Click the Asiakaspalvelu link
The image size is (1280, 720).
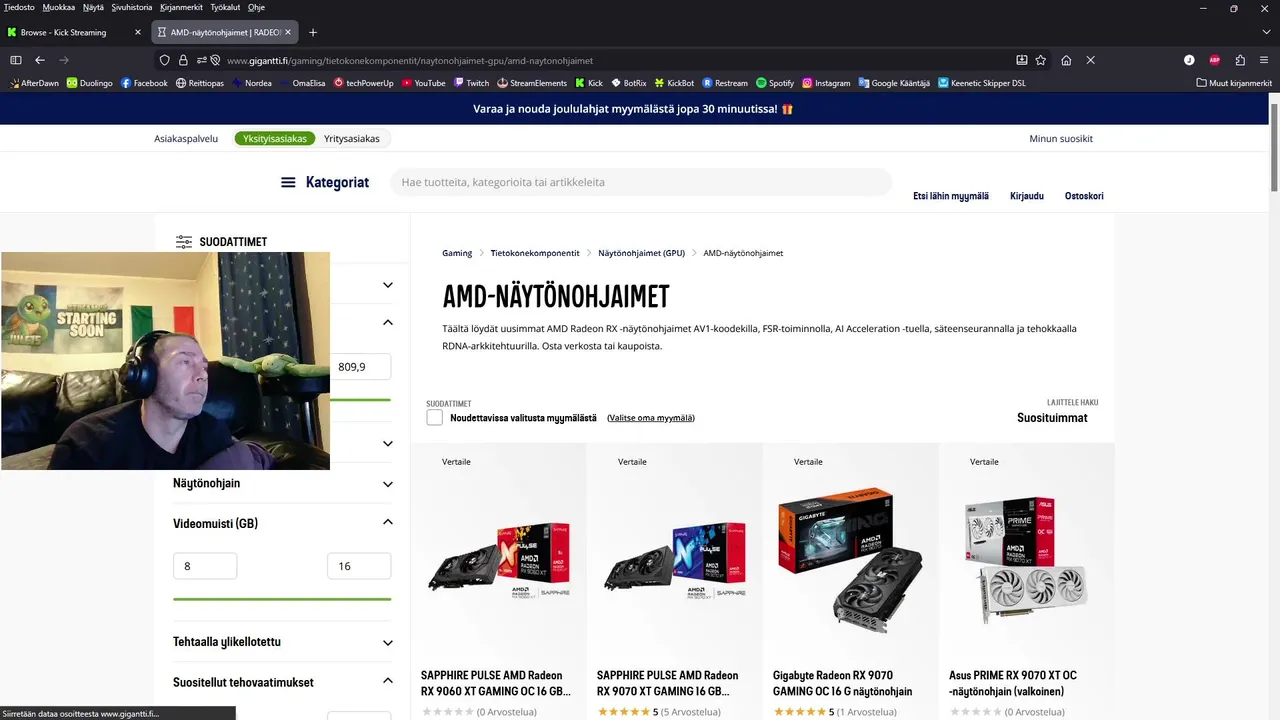[186, 138]
